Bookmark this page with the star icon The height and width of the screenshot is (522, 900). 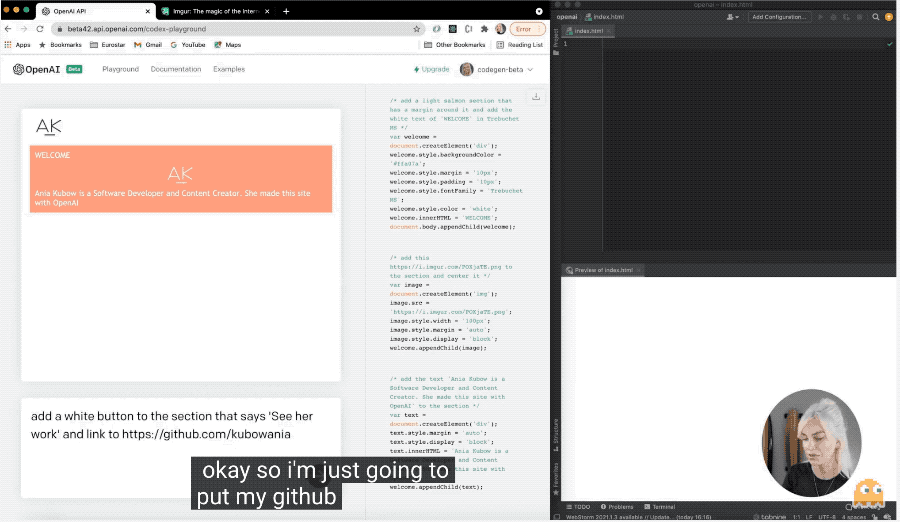coord(417,29)
